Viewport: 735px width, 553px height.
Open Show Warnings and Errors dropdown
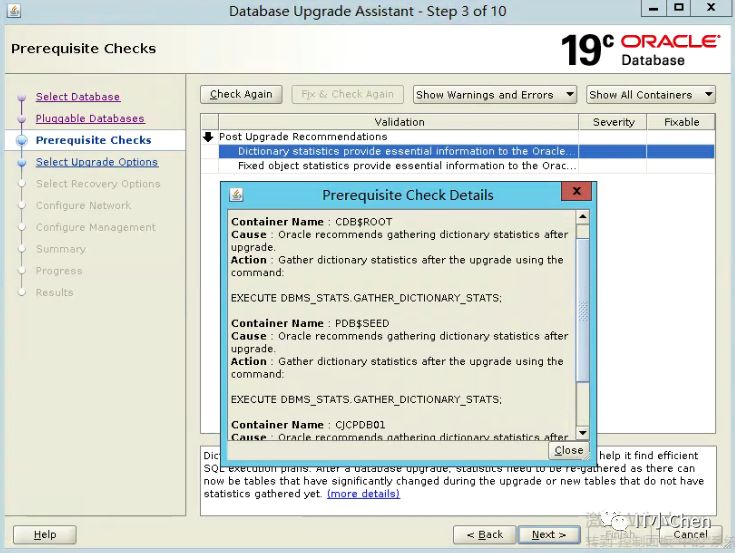tap(495, 95)
